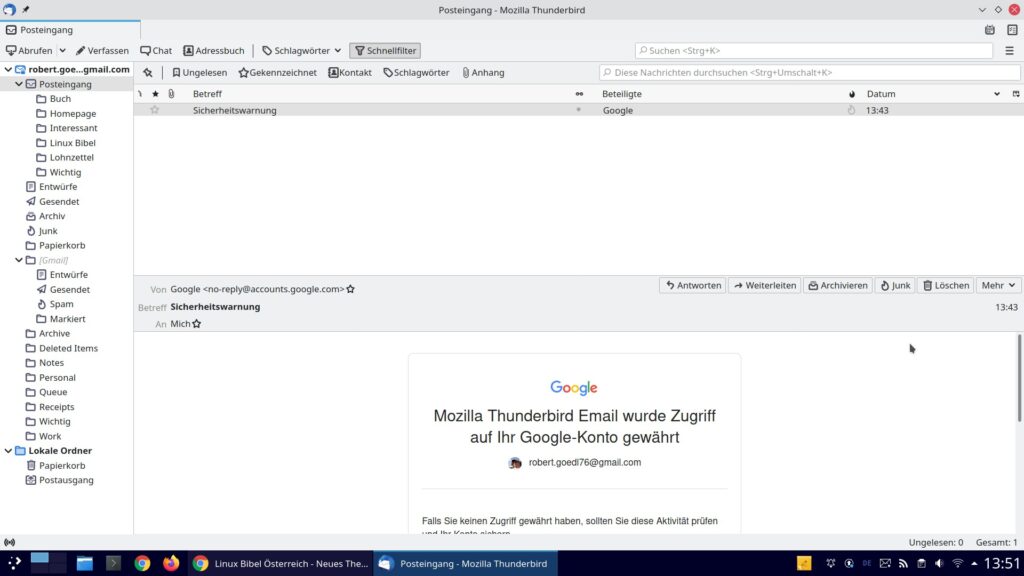This screenshot has height=576, width=1024.
Task: Click Antworten to reply
Action: [x=693, y=285]
